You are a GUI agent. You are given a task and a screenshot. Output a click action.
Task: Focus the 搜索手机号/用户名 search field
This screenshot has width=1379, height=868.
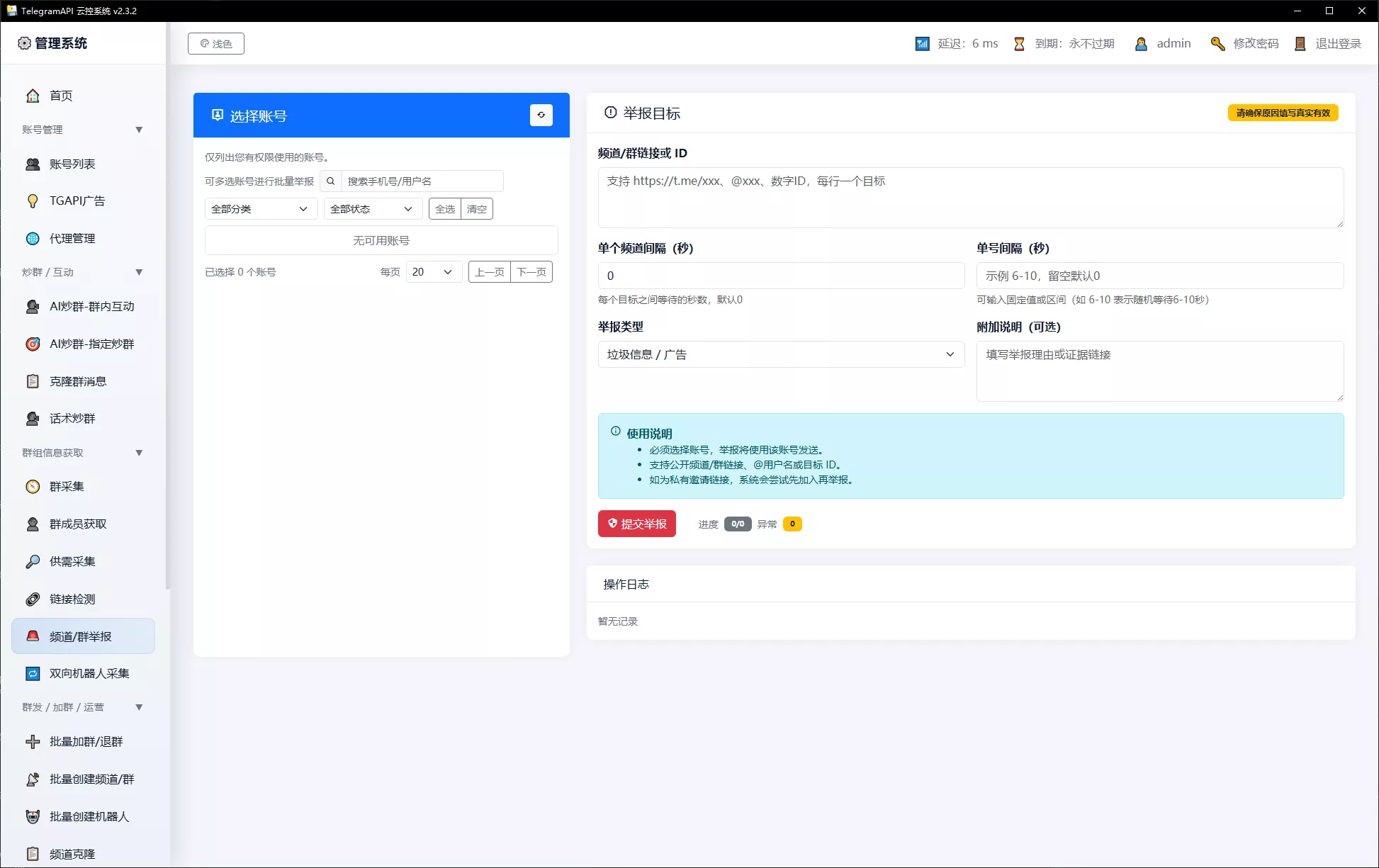pos(422,181)
